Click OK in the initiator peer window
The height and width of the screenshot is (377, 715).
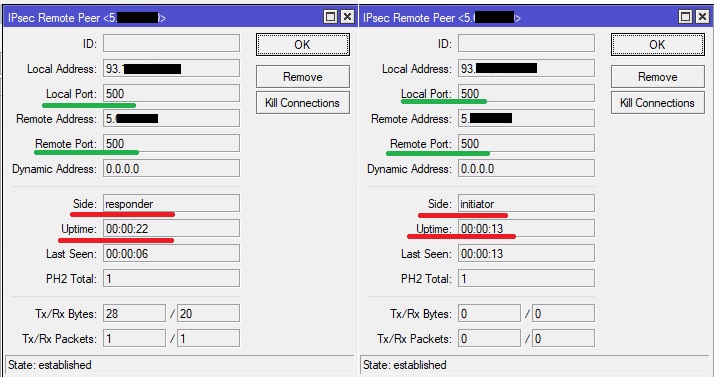[x=658, y=44]
